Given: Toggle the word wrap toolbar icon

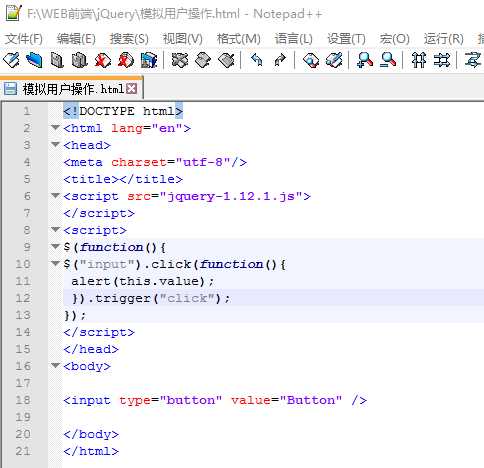Looking at the screenshot, I should coord(473,60).
